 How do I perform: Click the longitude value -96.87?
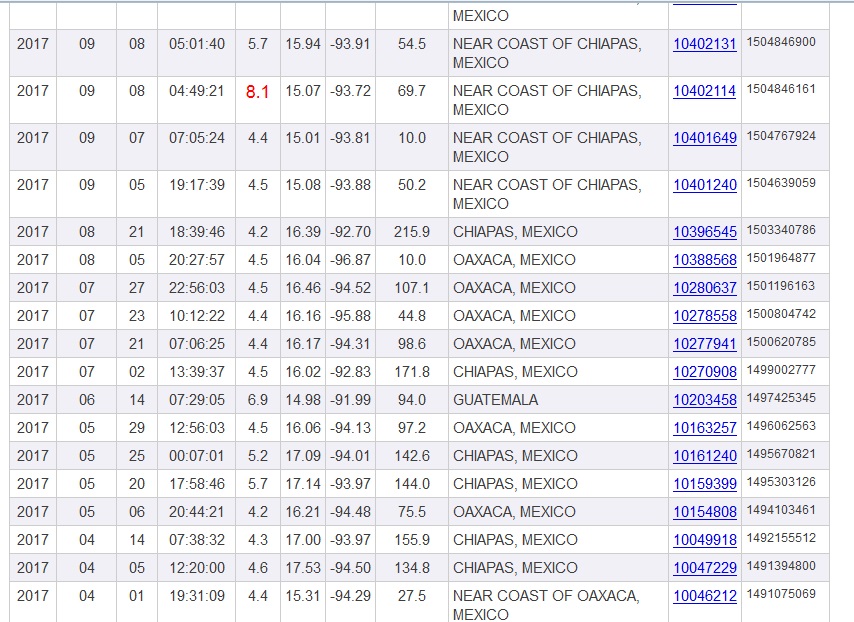(350, 260)
